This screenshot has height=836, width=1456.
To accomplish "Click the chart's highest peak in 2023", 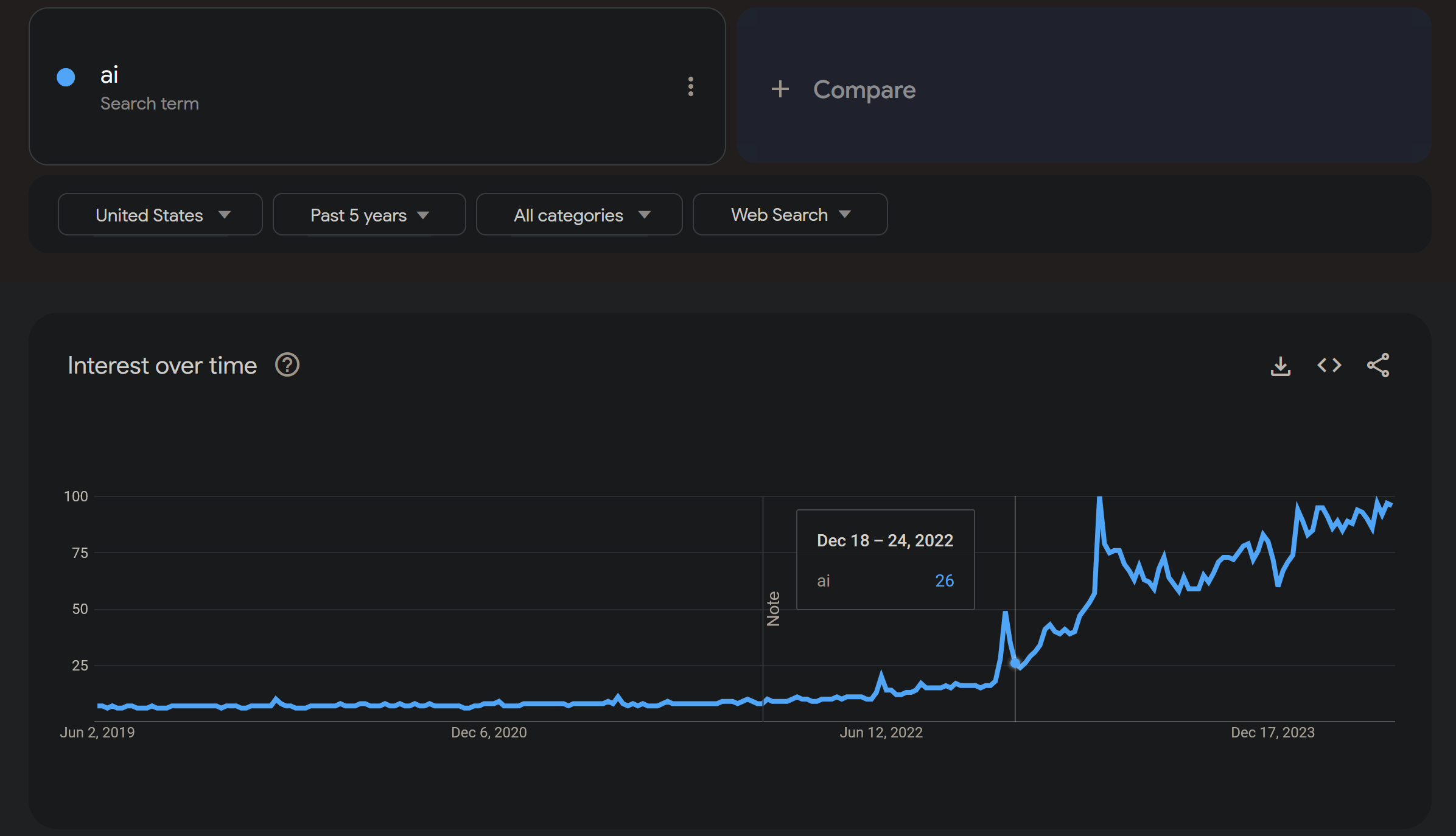I will tap(1099, 499).
